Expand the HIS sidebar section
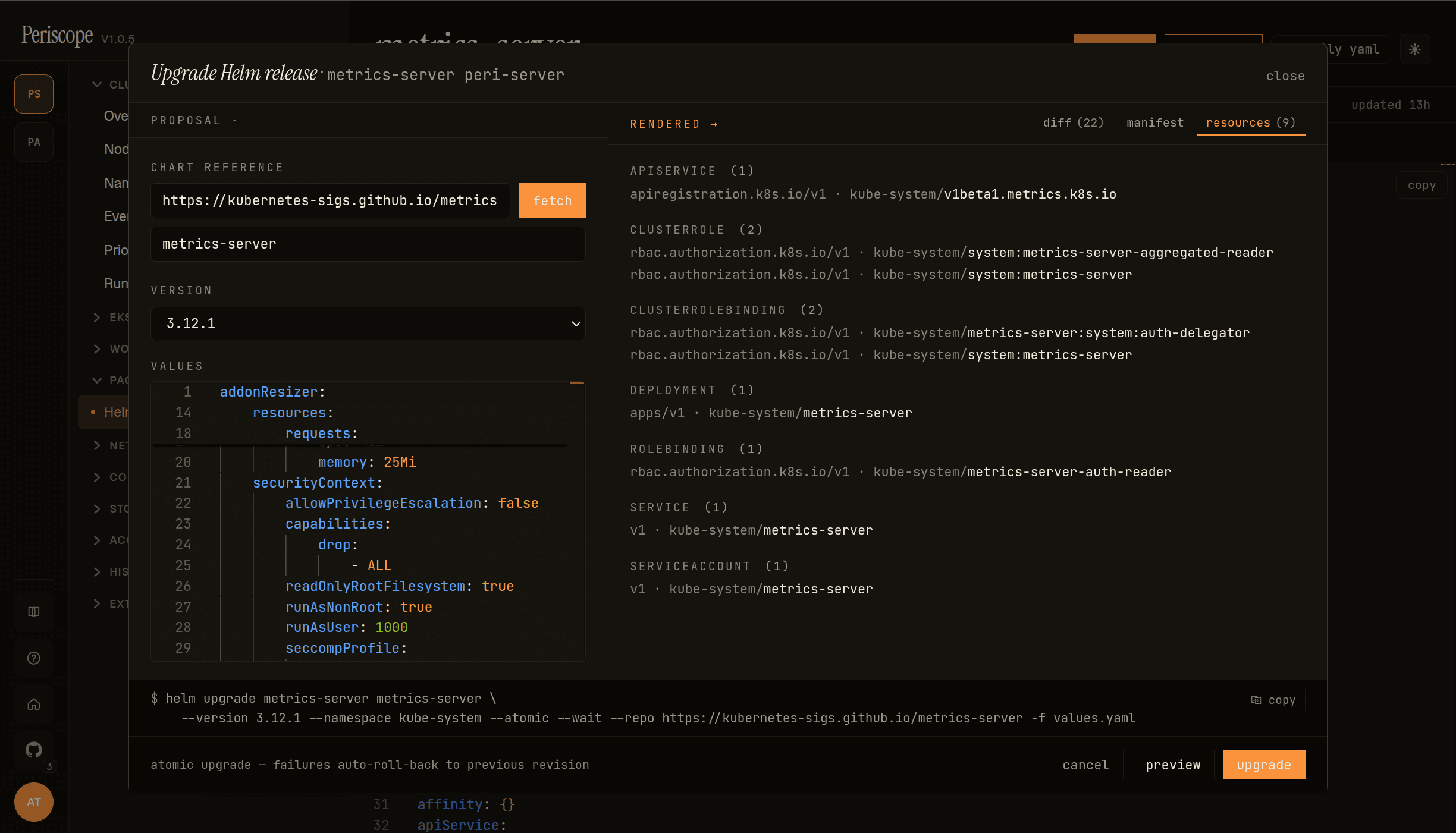The image size is (1456, 833). [x=97, y=571]
